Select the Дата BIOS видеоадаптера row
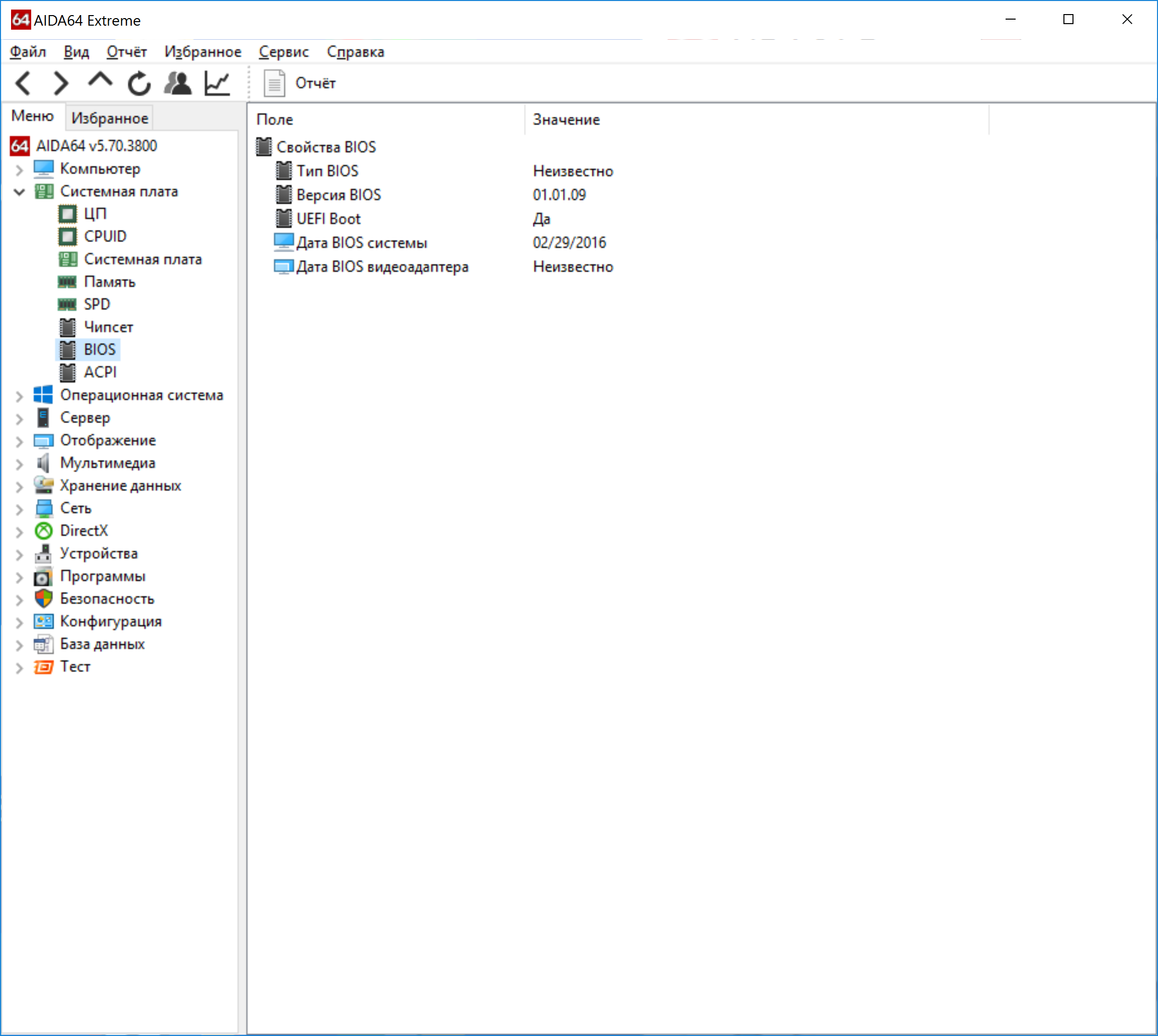1158x1036 pixels. (382, 267)
